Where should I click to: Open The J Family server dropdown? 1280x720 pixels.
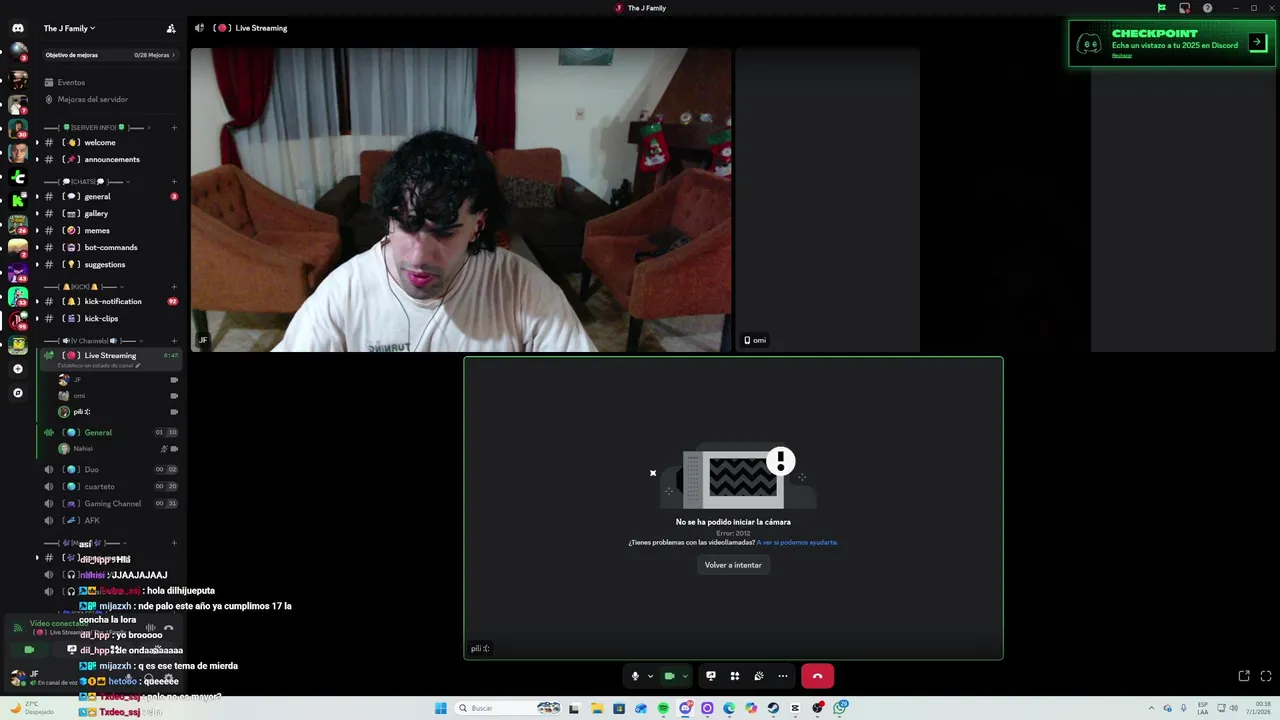coord(70,28)
